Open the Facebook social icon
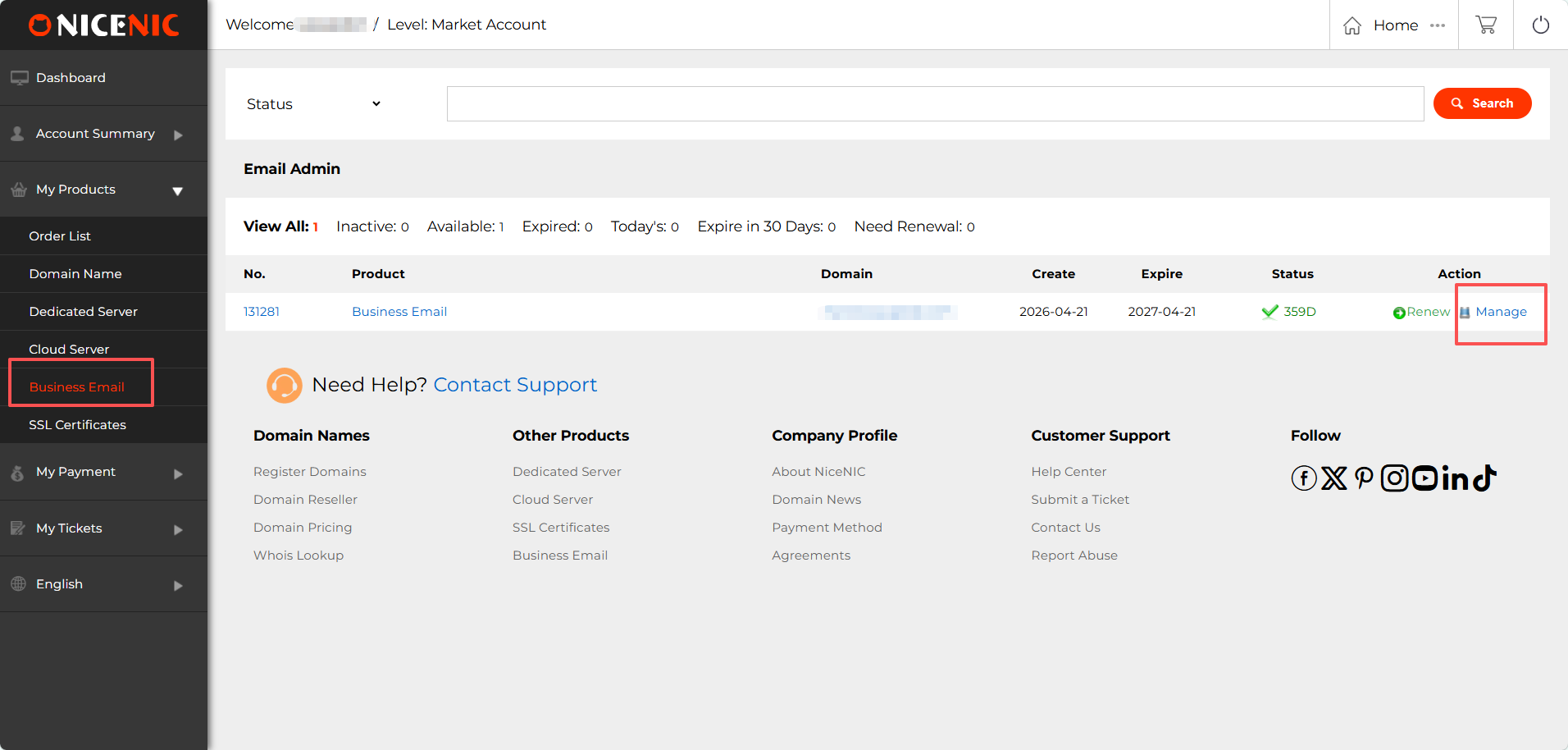The width and height of the screenshot is (1568, 750). click(x=1303, y=478)
